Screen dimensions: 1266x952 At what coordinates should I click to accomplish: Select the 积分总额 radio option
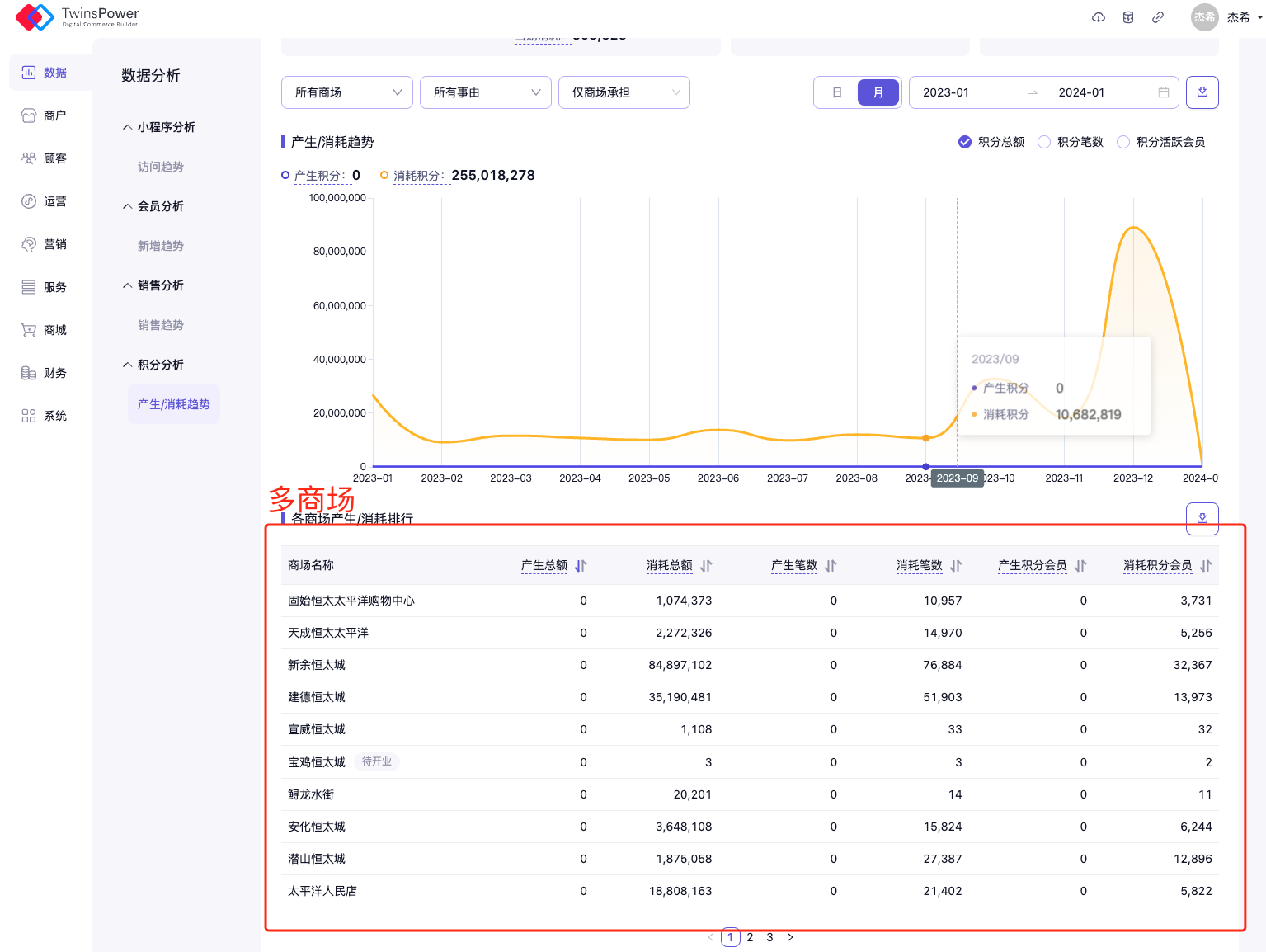coord(965,142)
